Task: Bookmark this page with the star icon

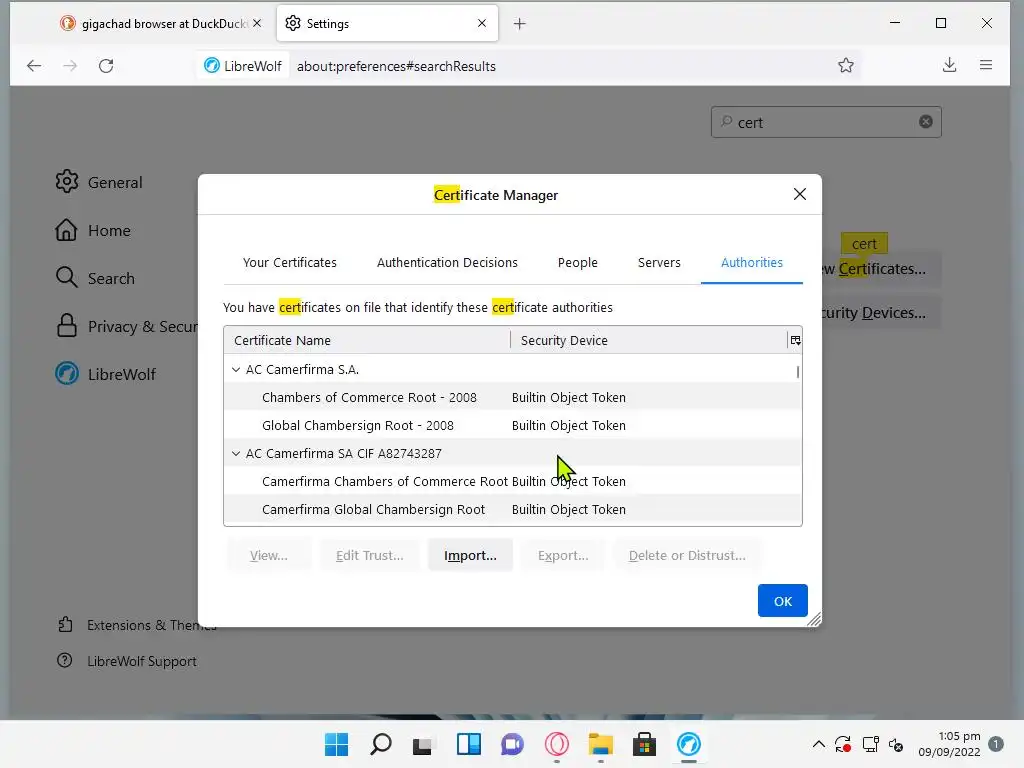Action: point(846,65)
